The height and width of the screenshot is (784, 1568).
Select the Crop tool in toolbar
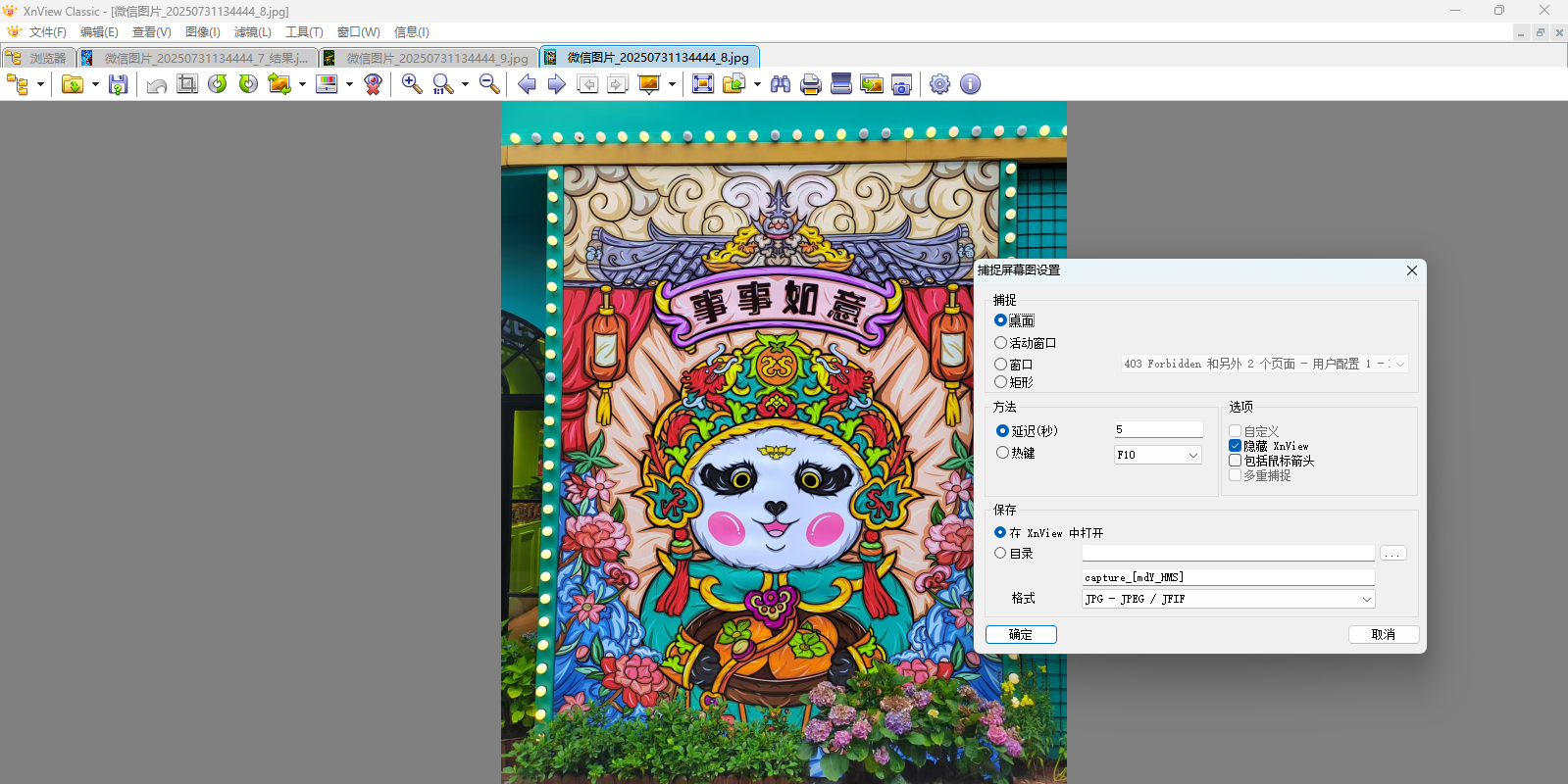(x=187, y=84)
